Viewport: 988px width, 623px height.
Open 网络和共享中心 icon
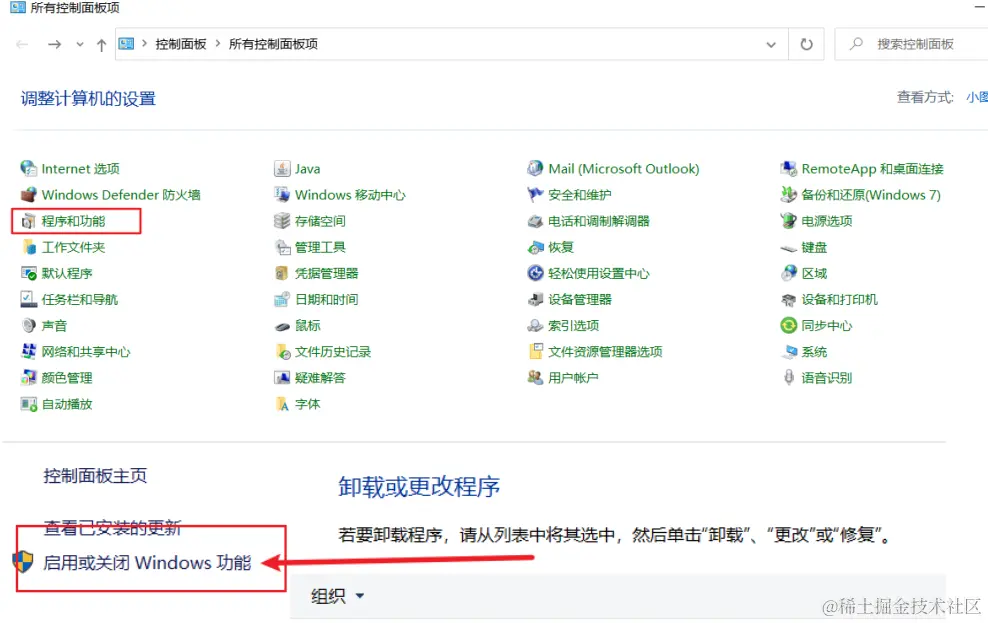[x=28, y=352]
